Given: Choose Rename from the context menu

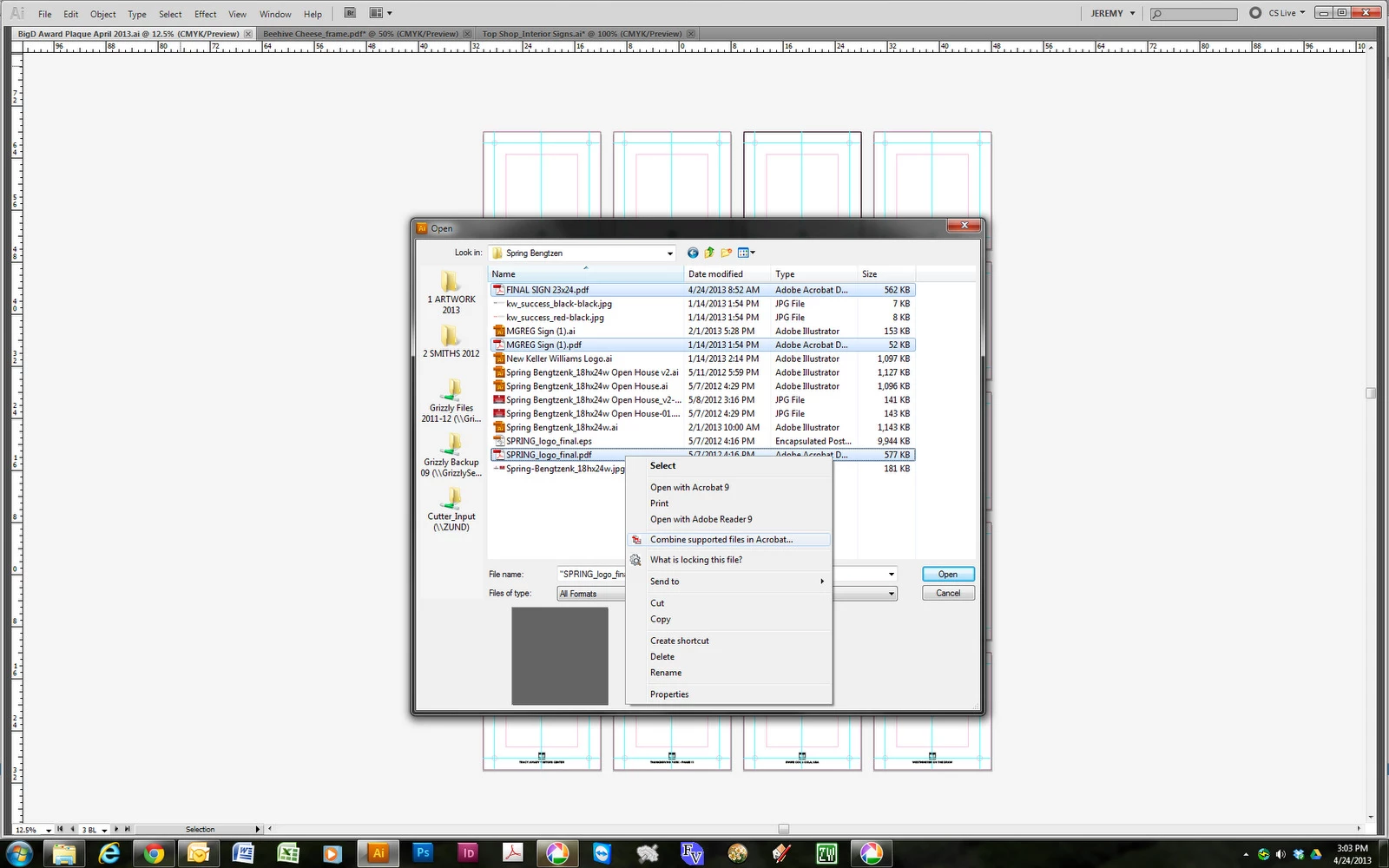Looking at the screenshot, I should pos(666,673).
